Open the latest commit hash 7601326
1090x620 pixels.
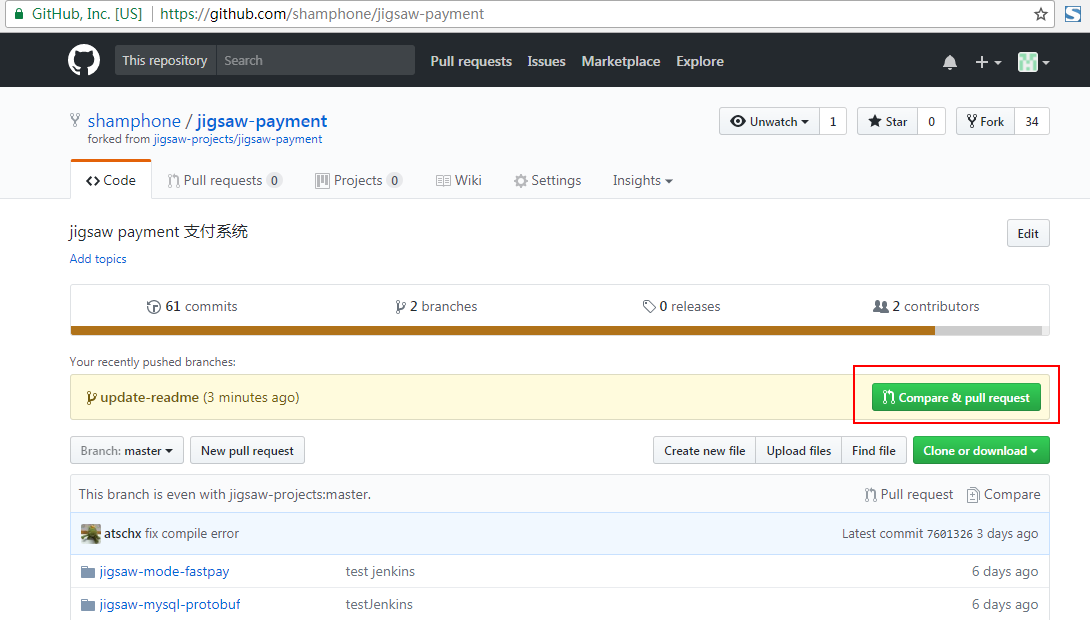point(950,534)
